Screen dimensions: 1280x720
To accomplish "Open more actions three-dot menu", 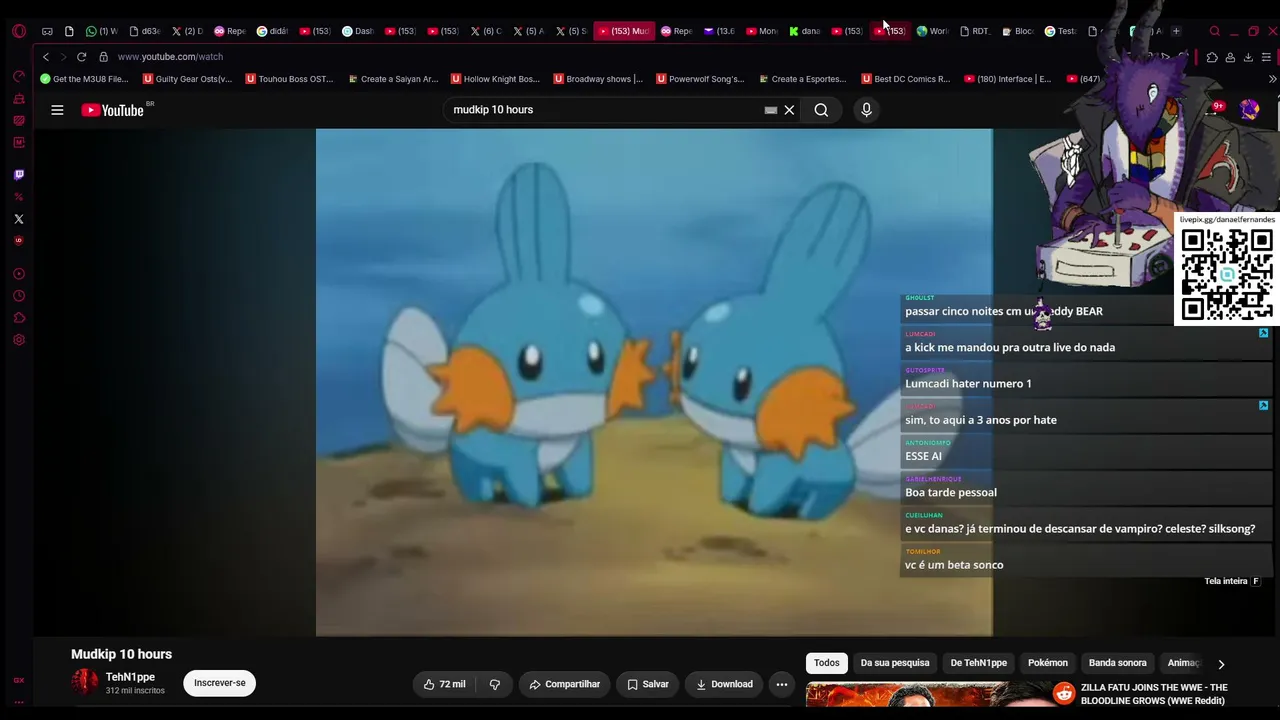I will pos(782,684).
